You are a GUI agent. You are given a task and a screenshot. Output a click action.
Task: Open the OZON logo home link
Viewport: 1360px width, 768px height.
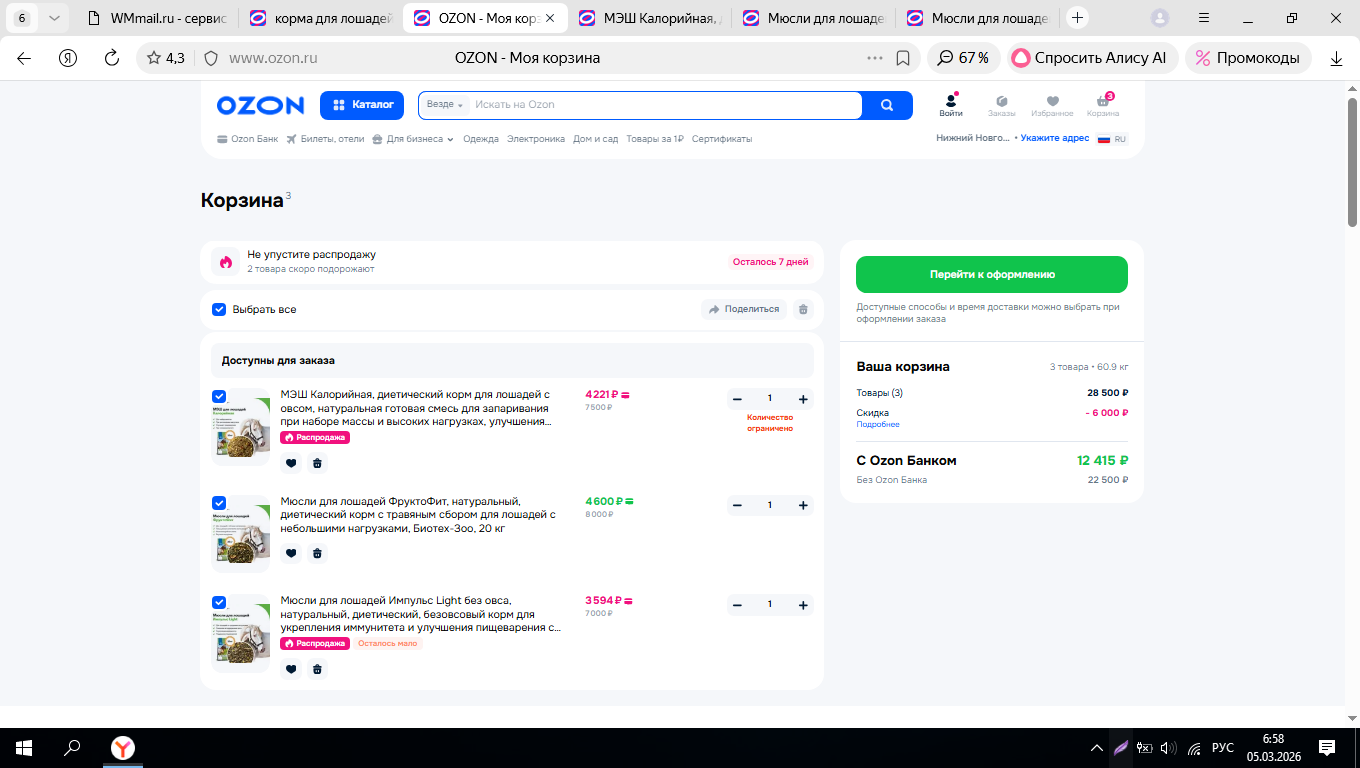tap(260, 105)
